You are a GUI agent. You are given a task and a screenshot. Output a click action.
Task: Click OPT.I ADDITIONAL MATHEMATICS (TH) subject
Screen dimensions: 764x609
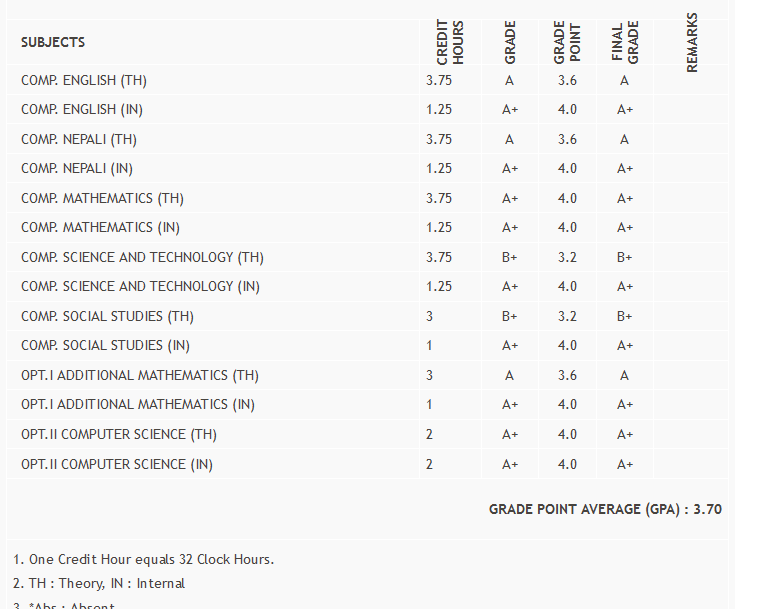click(140, 375)
